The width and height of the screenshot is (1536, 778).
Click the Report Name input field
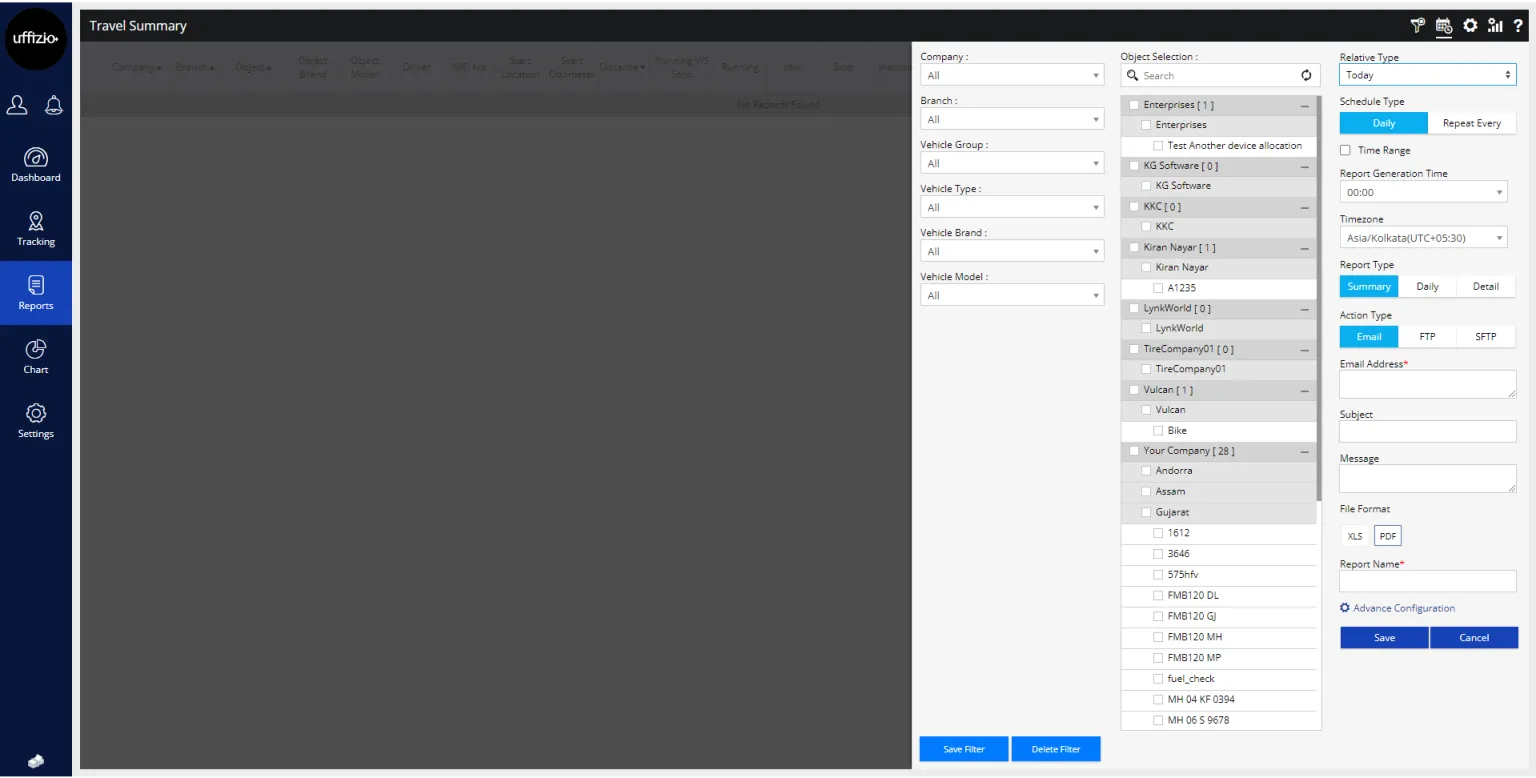pyautogui.click(x=1428, y=582)
